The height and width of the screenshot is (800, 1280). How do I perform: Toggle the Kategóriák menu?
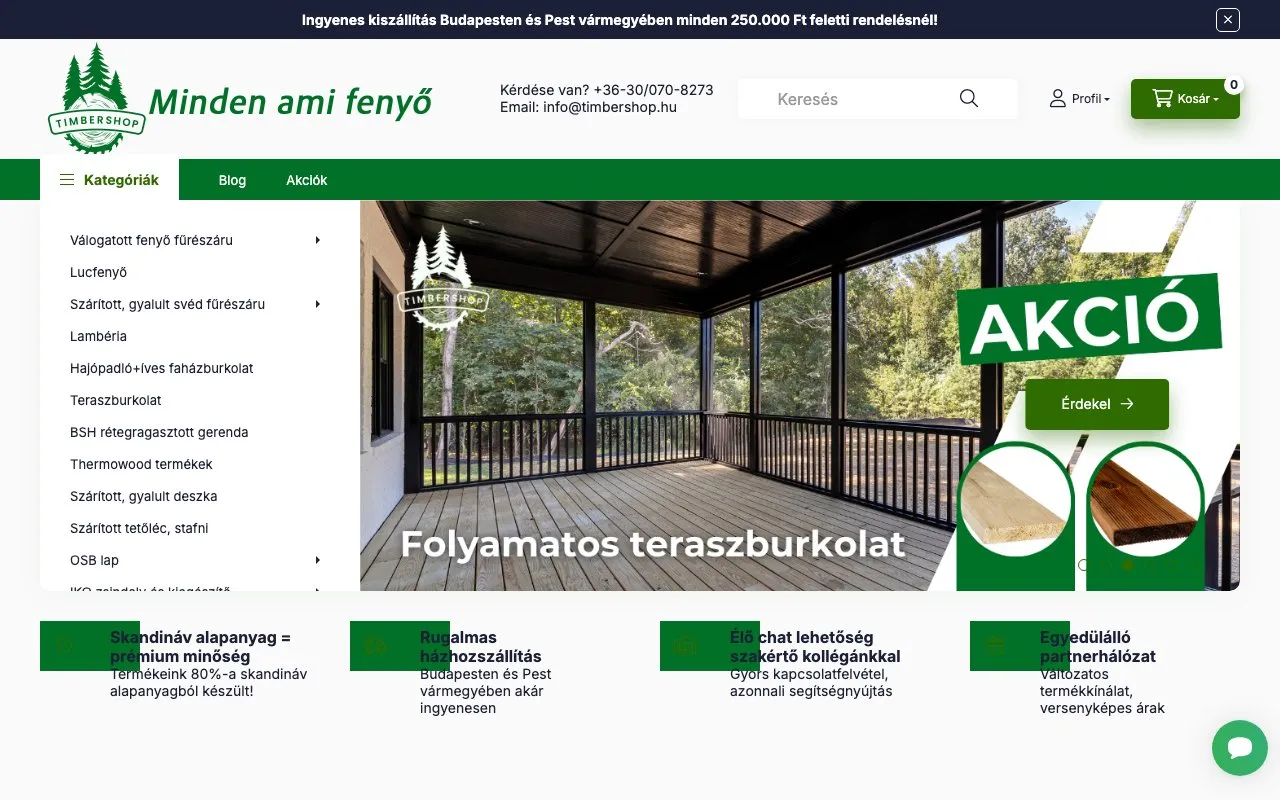click(110, 180)
